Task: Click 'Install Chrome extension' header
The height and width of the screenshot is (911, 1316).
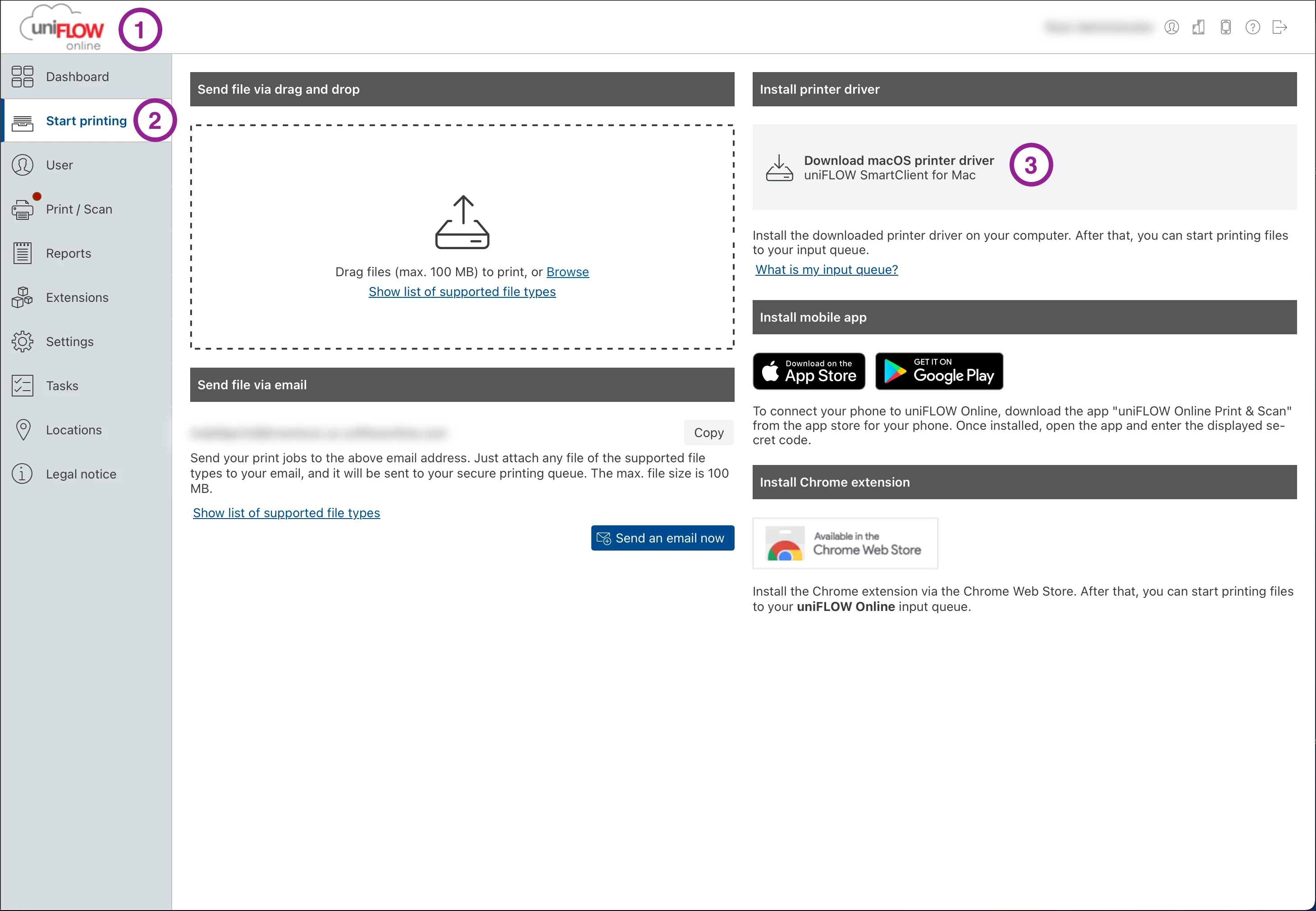Action: click(x=1024, y=483)
